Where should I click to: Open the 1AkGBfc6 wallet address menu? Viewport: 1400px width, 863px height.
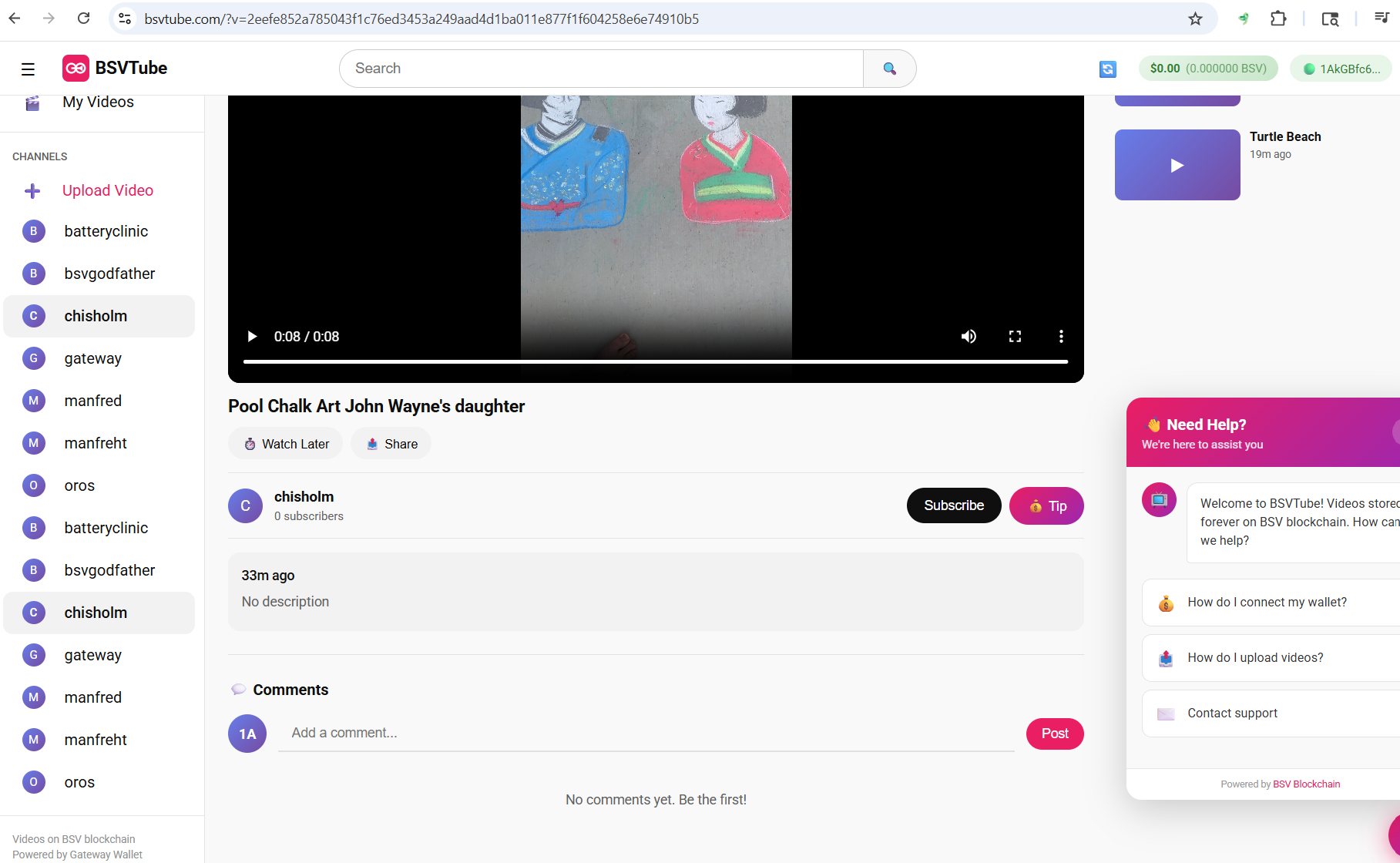pos(1341,69)
